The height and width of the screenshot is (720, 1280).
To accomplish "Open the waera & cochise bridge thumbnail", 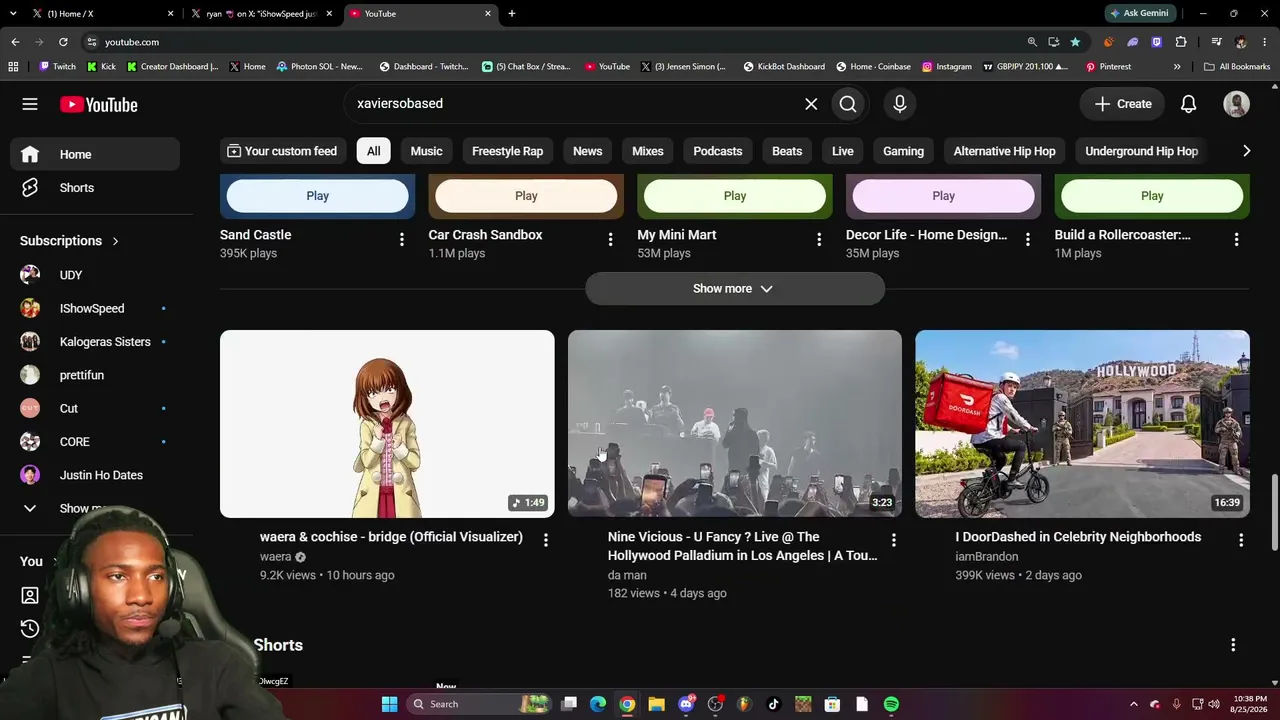I will [387, 424].
